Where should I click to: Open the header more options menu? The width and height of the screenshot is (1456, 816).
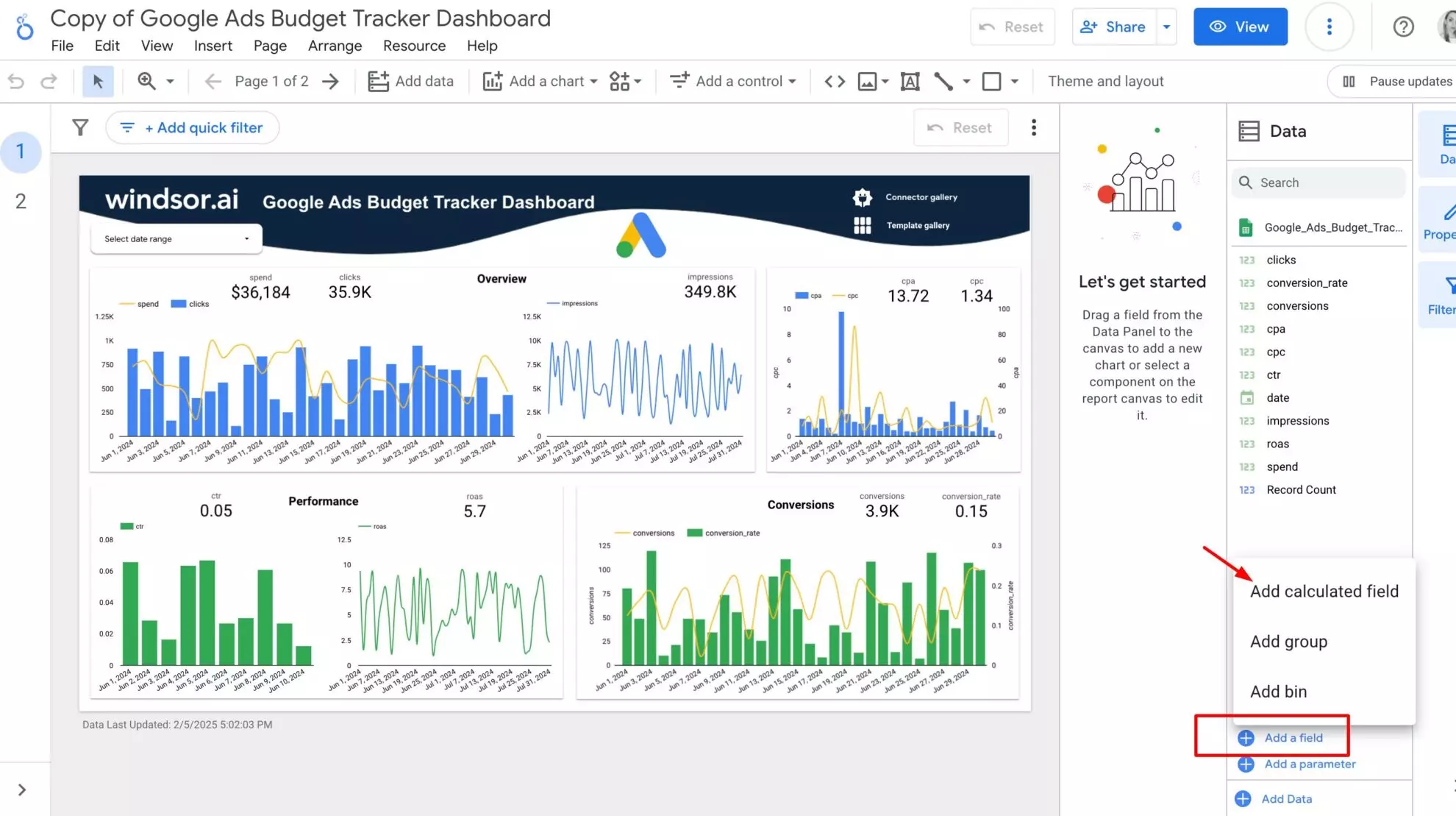(1330, 27)
